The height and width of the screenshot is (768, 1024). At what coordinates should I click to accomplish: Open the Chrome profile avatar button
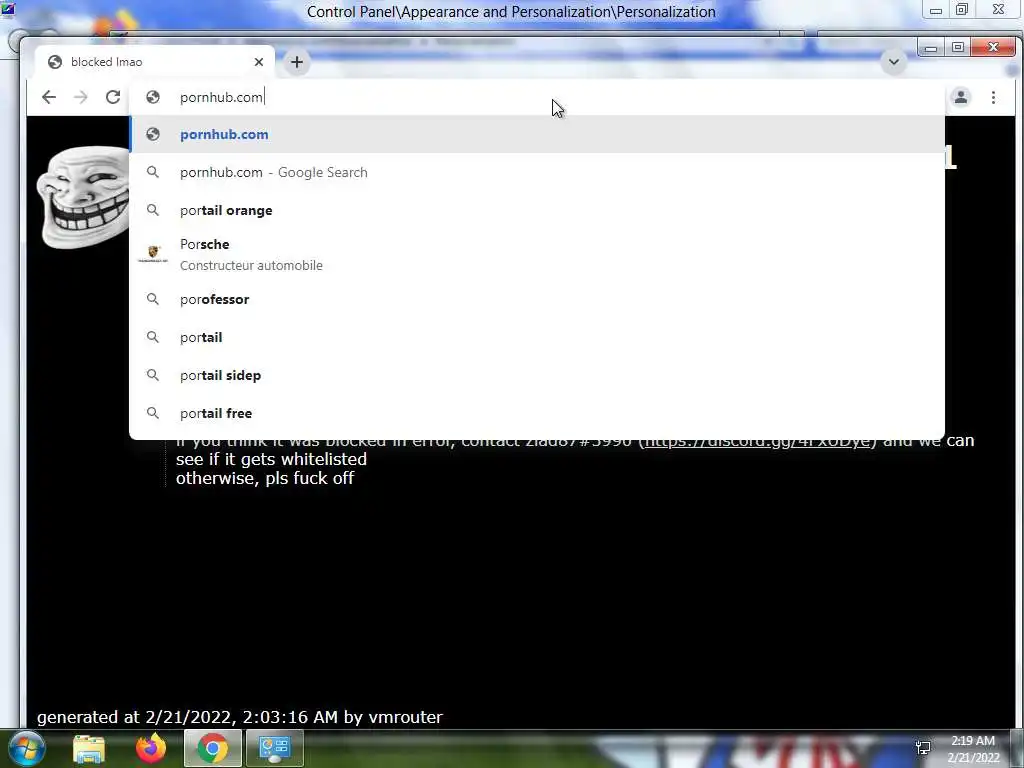pyautogui.click(x=961, y=97)
